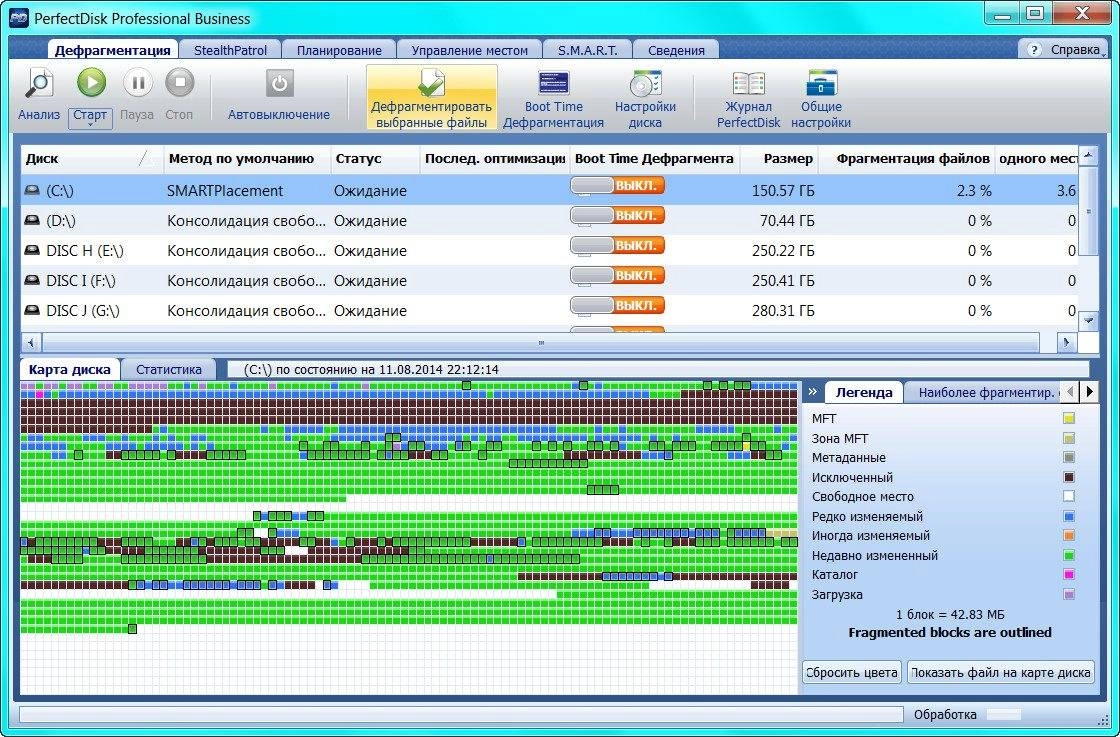Click the Анализ magnifier icon
The width and height of the screenshot is (1120, 737).
pos(39,84)
